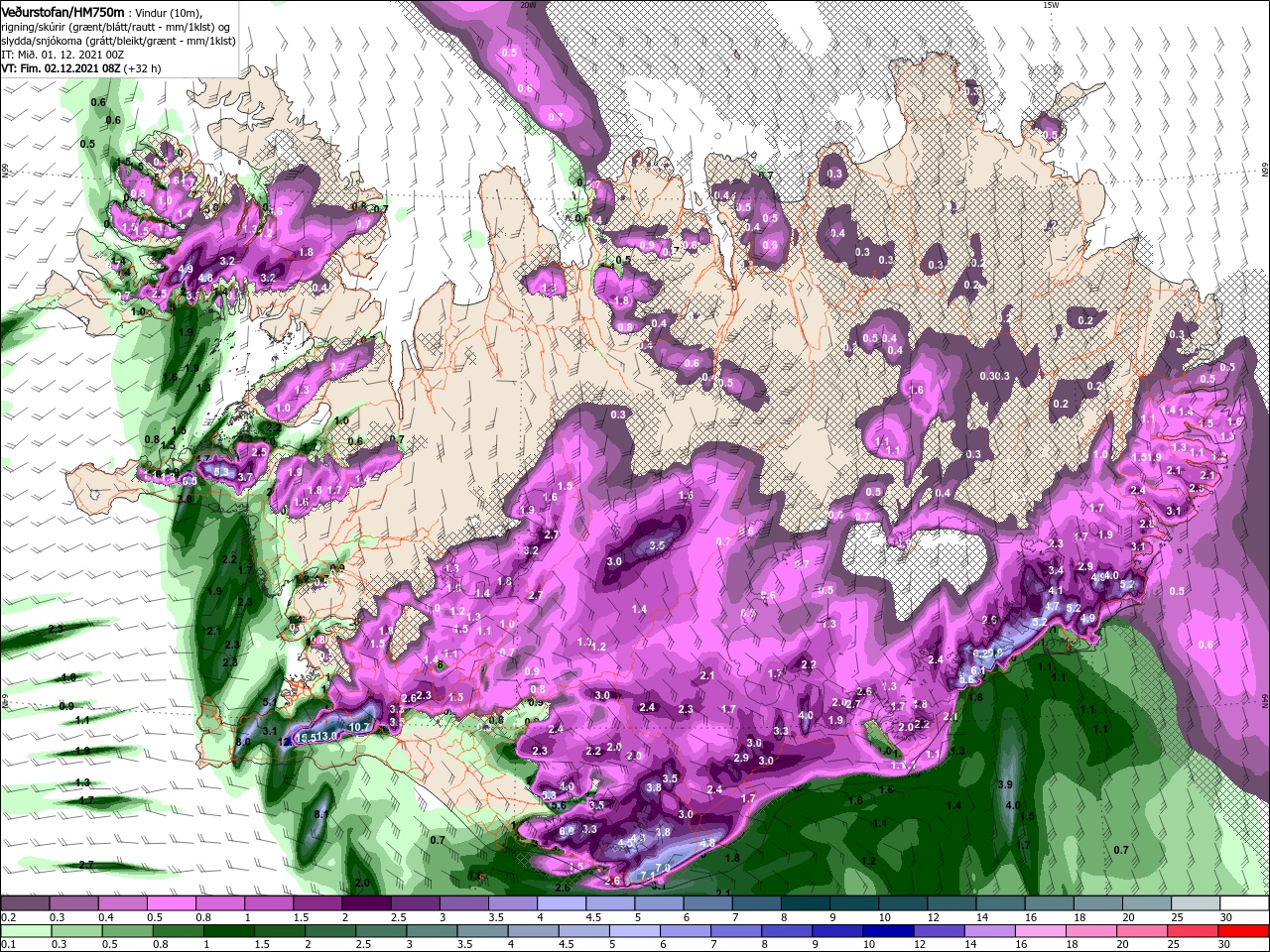Viewport: 1270px width, 952px height.
Task: Click the 8.1 rain value in green band
Action: 320,814
